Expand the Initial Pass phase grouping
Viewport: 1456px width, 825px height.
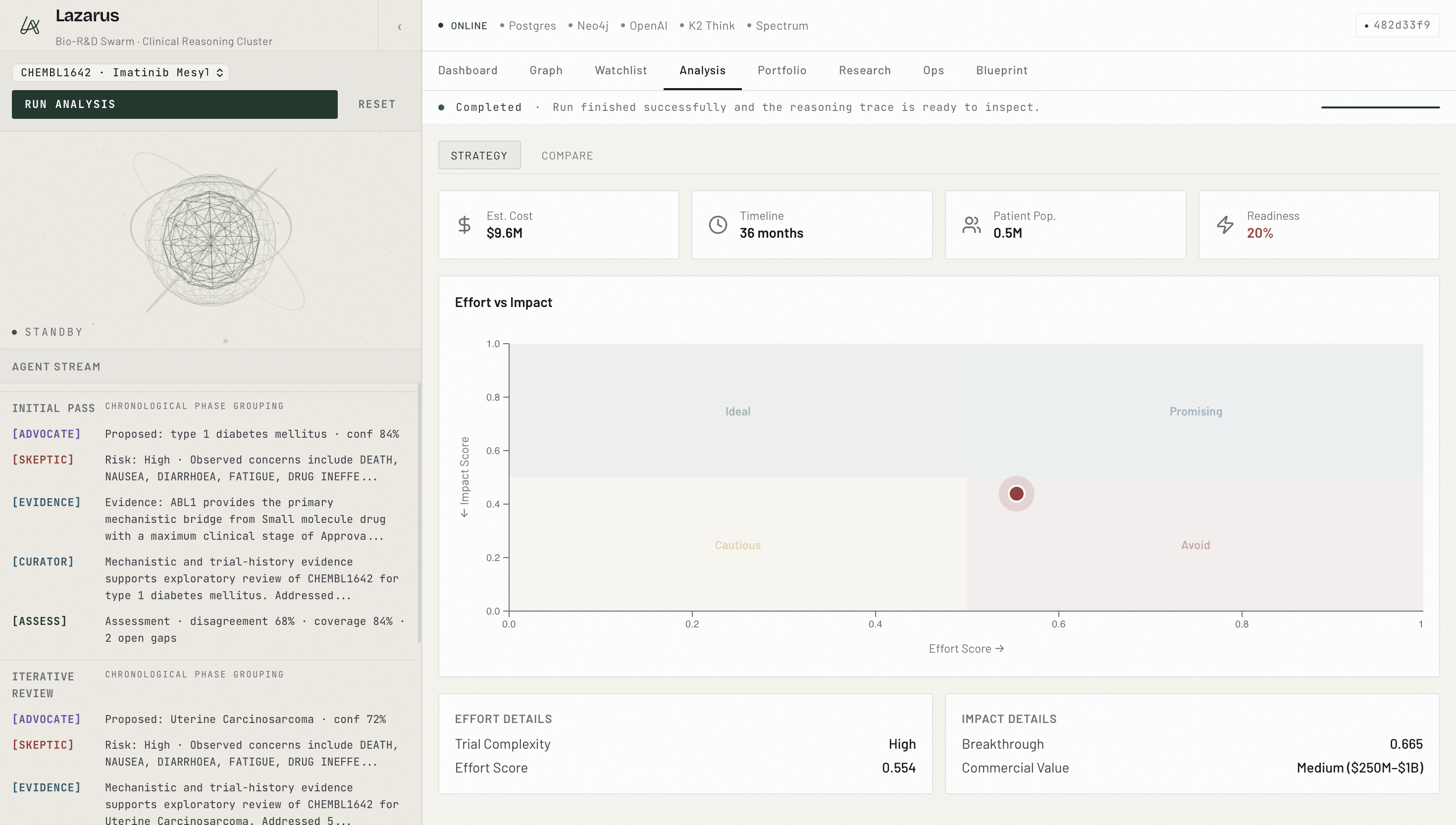[x=53, y=408]
